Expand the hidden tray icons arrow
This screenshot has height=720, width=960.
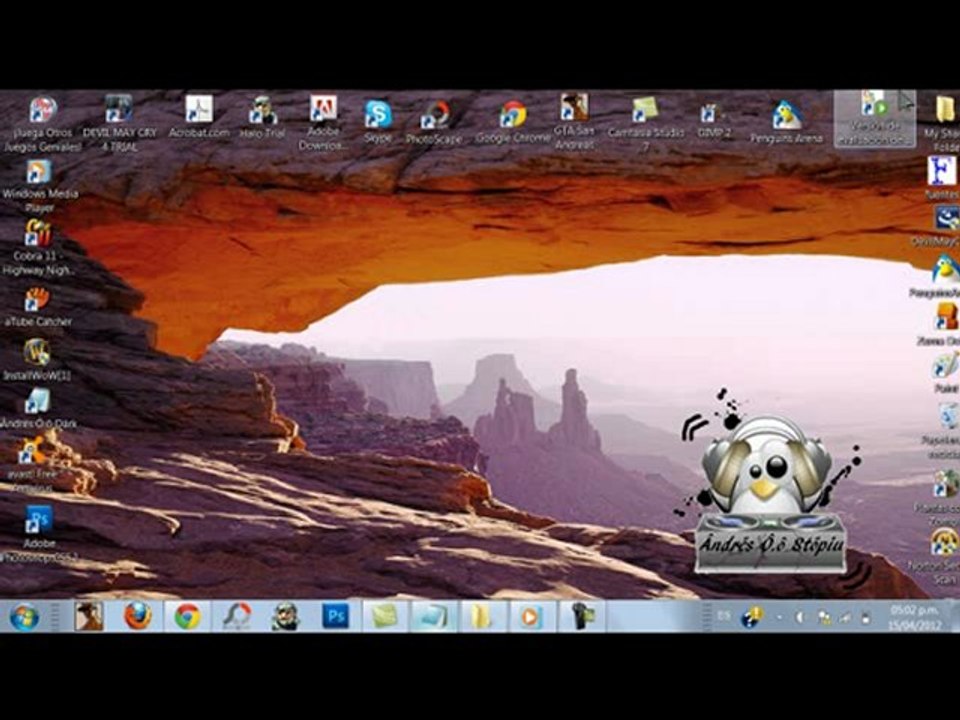click(x=779, y=617)
